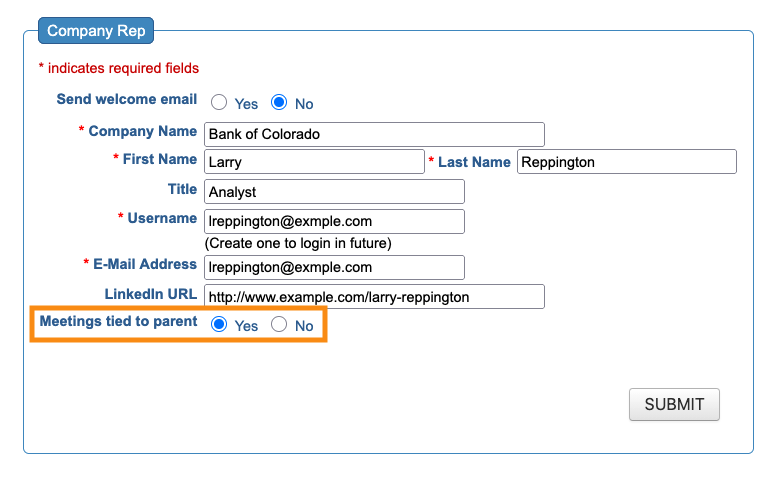This screenshot has width=774, height=479.
Task: Click the LinkedIn URL label text
Action: coord(151,294)
